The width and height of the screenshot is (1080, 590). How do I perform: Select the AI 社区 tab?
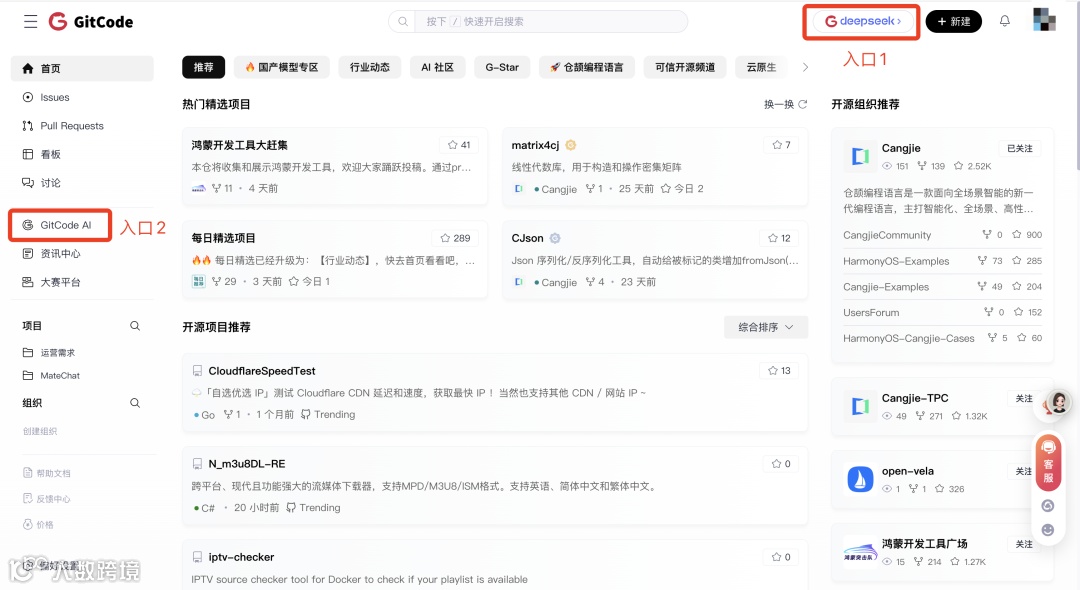pyautogui.click(x=437, y=67)
